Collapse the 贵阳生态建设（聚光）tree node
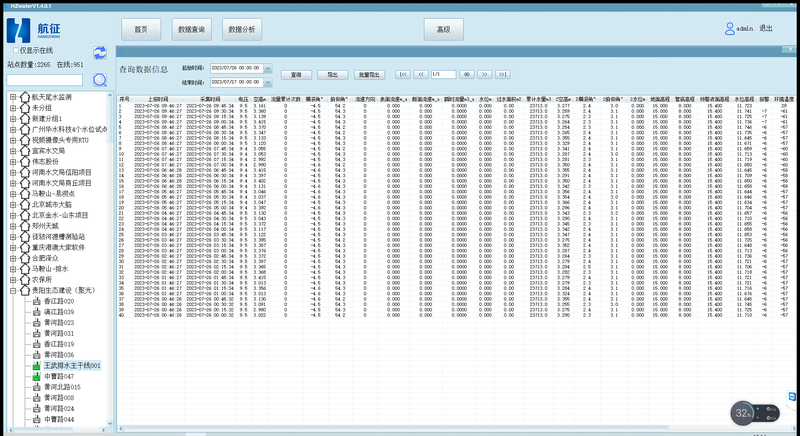The image size is (800, 436). coord(13,290)
